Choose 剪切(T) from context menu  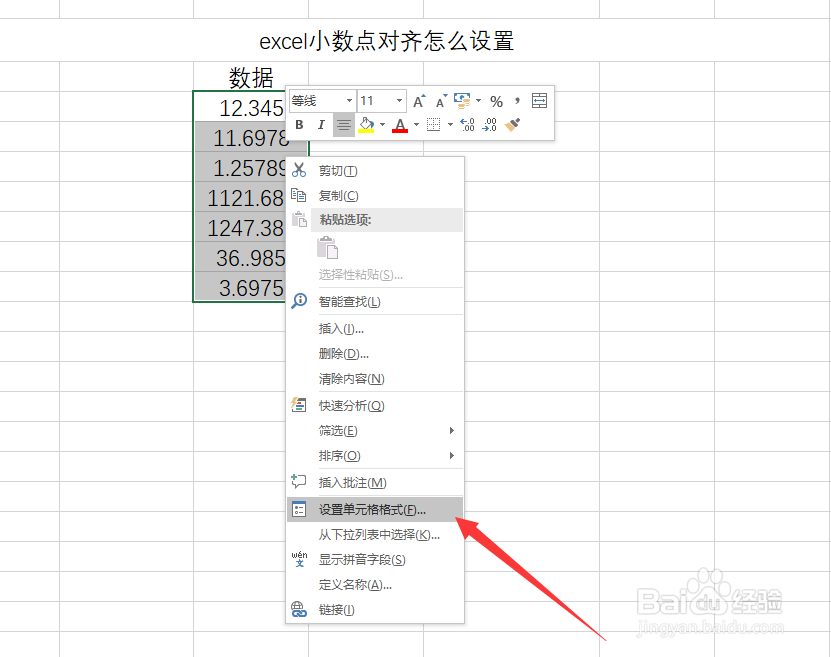(x=375, y=171)
